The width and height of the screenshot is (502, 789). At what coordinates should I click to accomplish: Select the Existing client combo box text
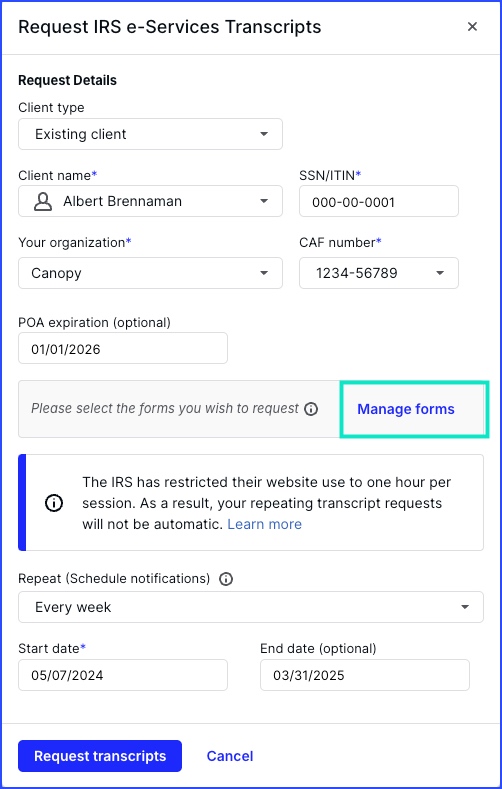pyautogui.click(x=81, y=134)
